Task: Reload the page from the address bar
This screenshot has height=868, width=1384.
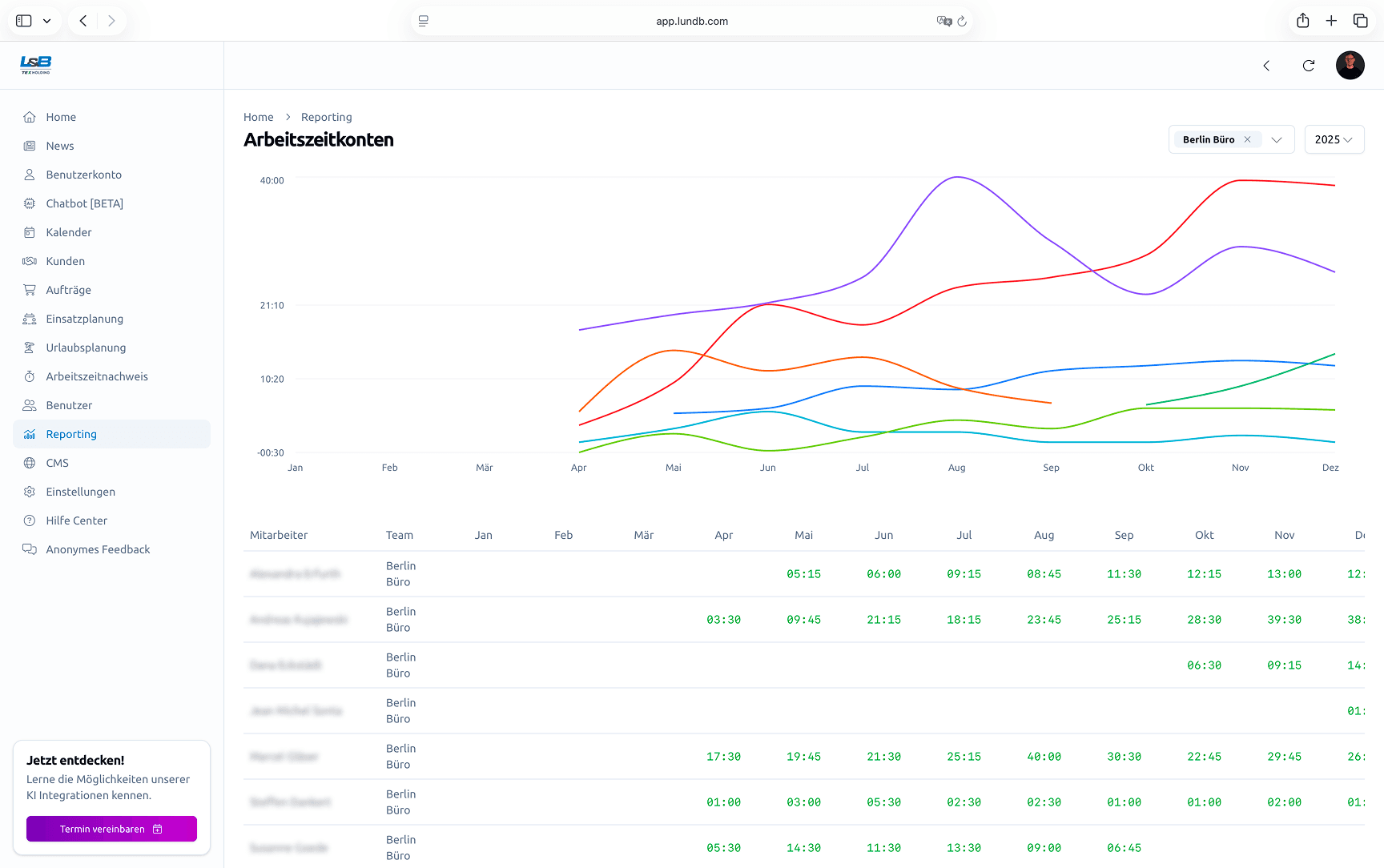Action: (x=962, y=22)
